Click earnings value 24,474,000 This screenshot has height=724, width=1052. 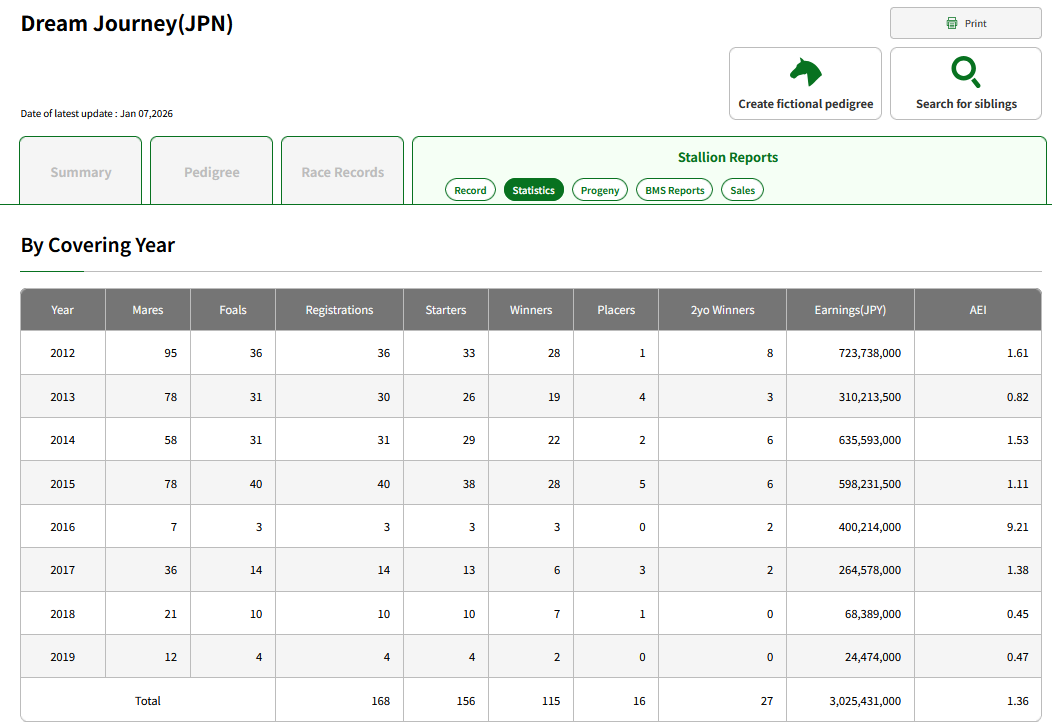873,657
